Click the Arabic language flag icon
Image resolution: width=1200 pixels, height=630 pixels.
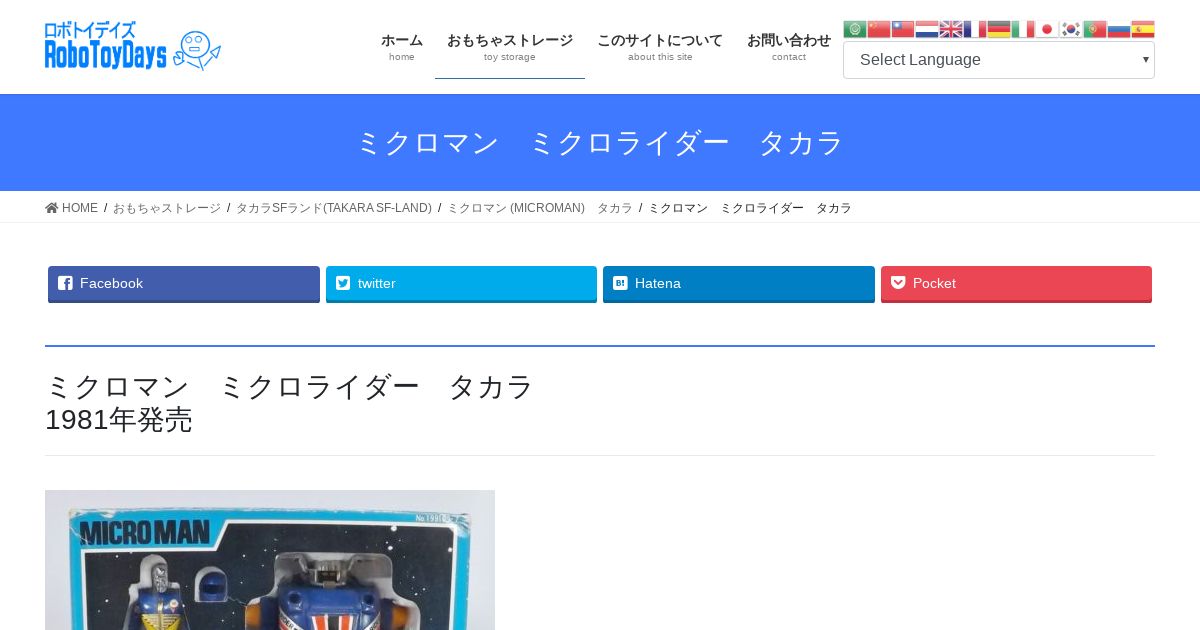[x=855, y=29]
